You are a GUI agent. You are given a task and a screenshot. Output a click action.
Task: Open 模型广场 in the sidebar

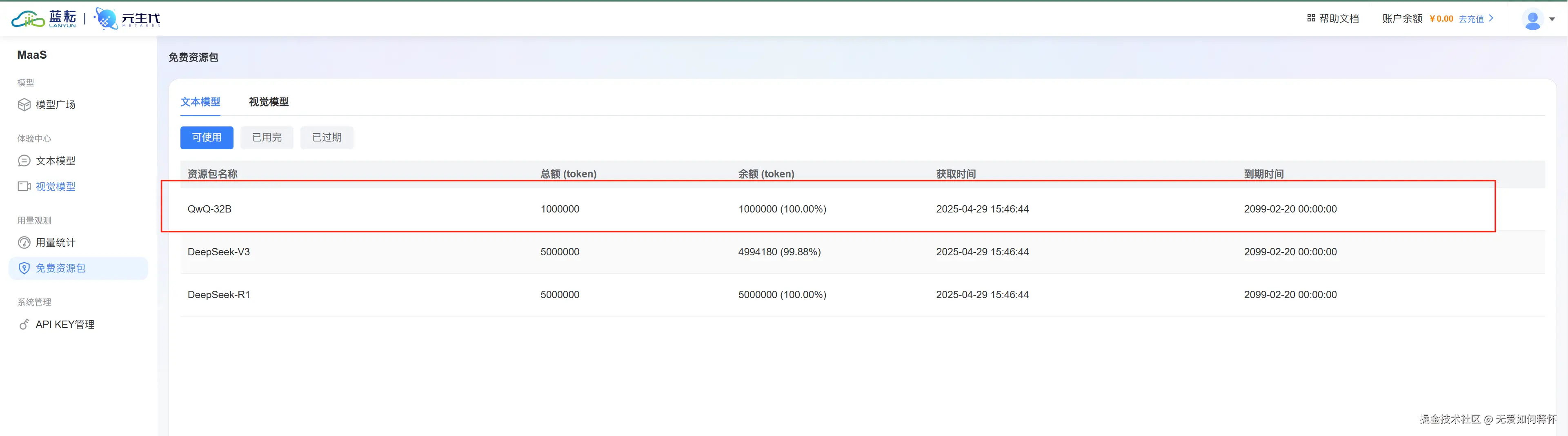pyautogui.click(x=56, y=104)
